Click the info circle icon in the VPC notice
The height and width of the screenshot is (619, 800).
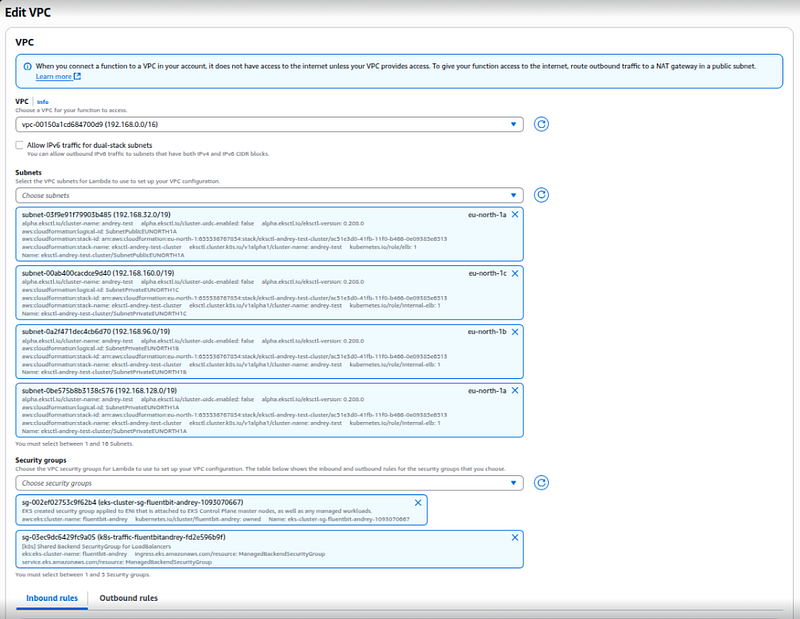click(x=27, y=66)
